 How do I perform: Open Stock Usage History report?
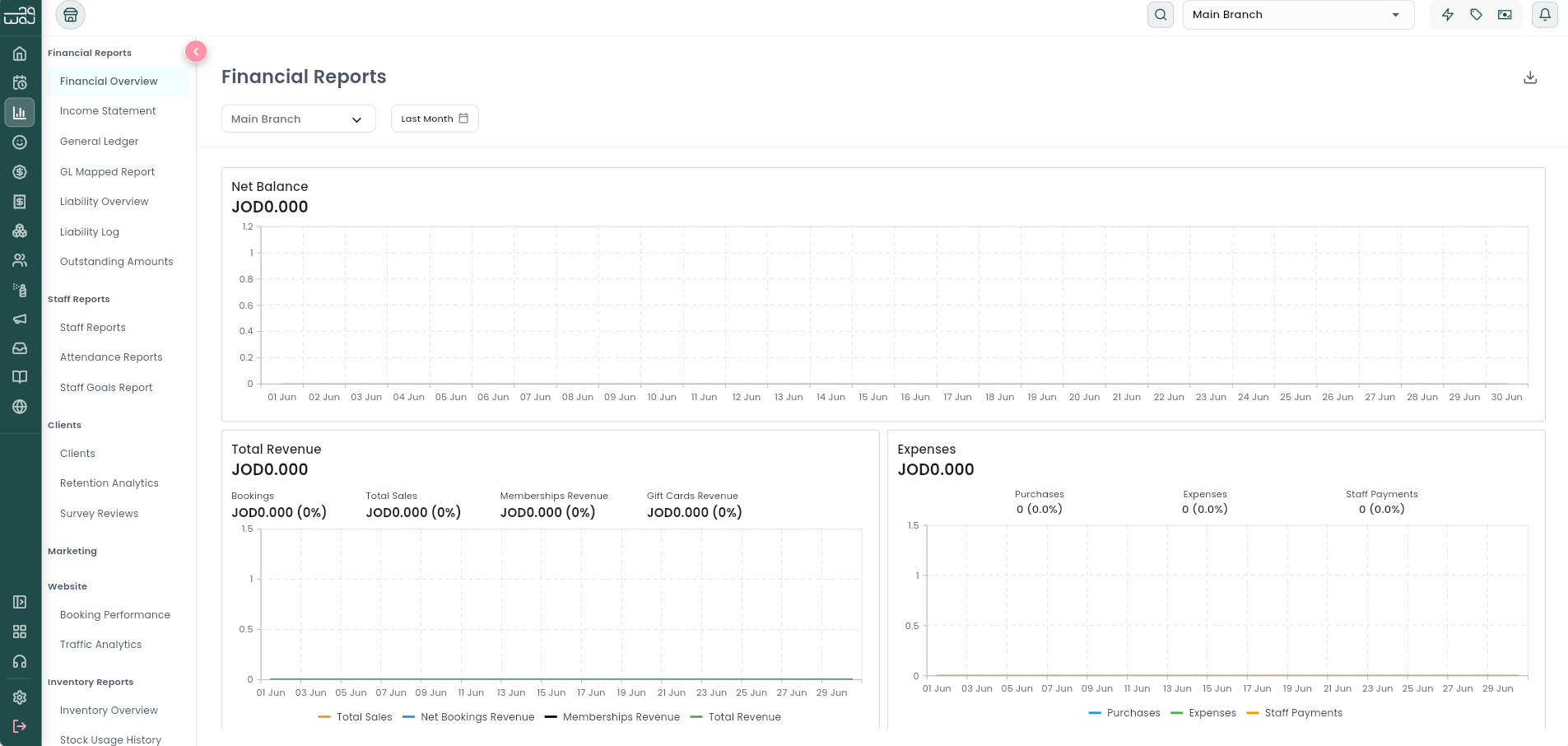click(x=110, y=740)
